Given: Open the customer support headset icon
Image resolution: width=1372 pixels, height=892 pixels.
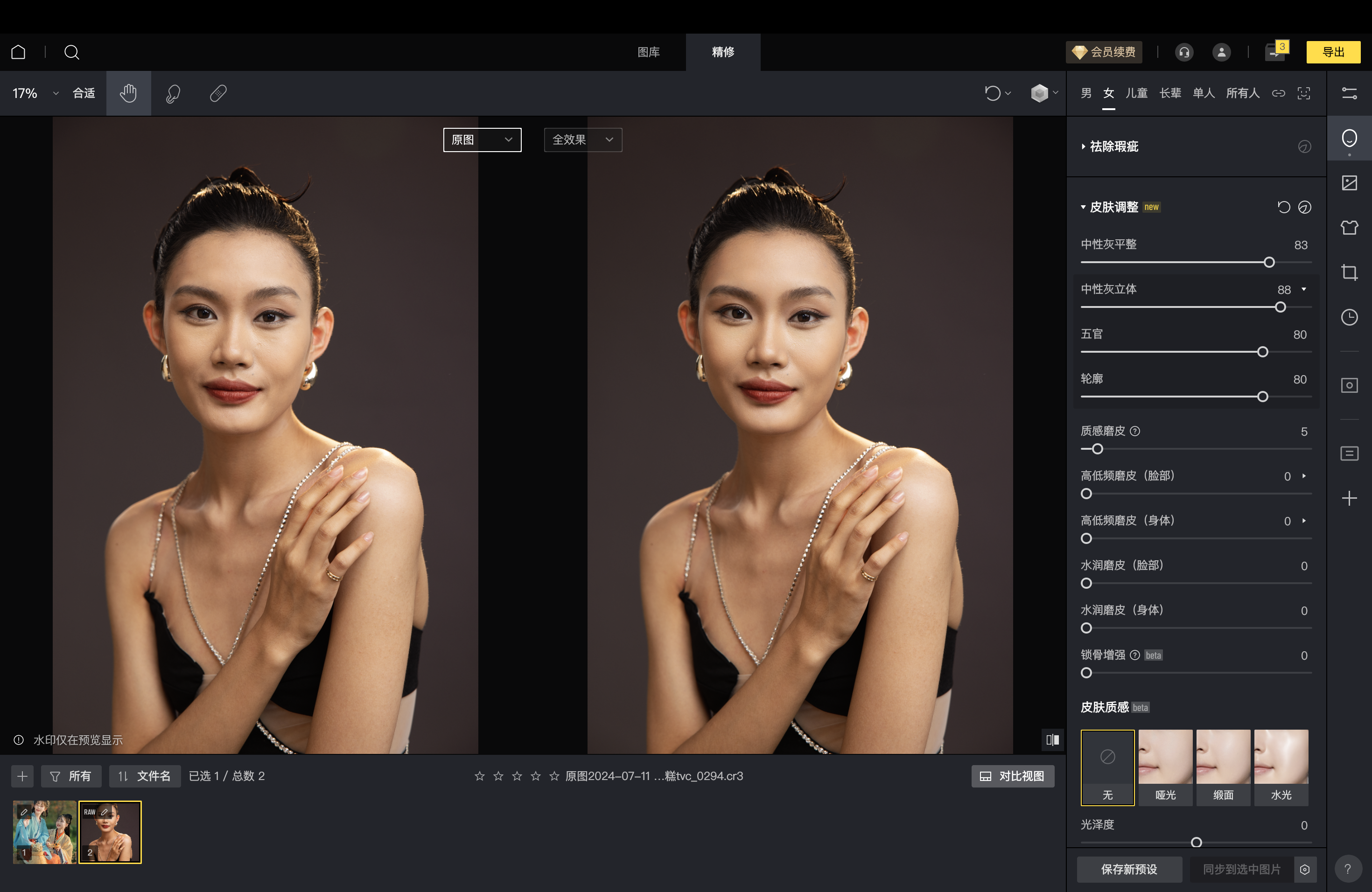Looking at the screenshot, I should point(1184,52).
